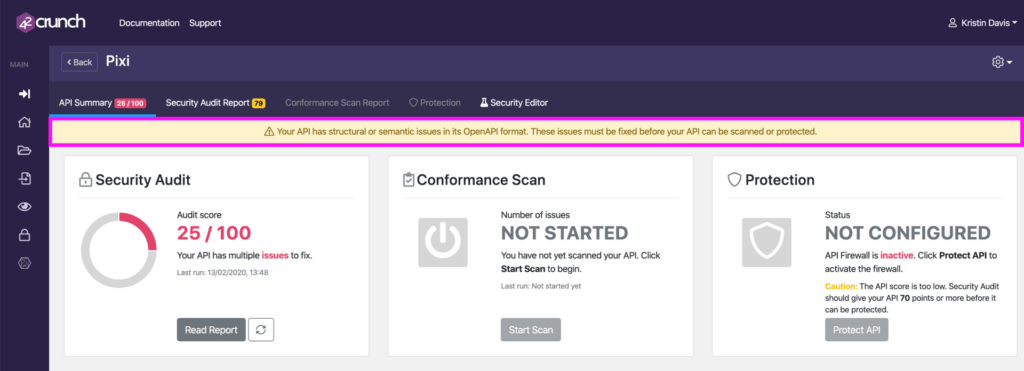Click the Read Report button
1024x371 pixels.
point(211,330)
